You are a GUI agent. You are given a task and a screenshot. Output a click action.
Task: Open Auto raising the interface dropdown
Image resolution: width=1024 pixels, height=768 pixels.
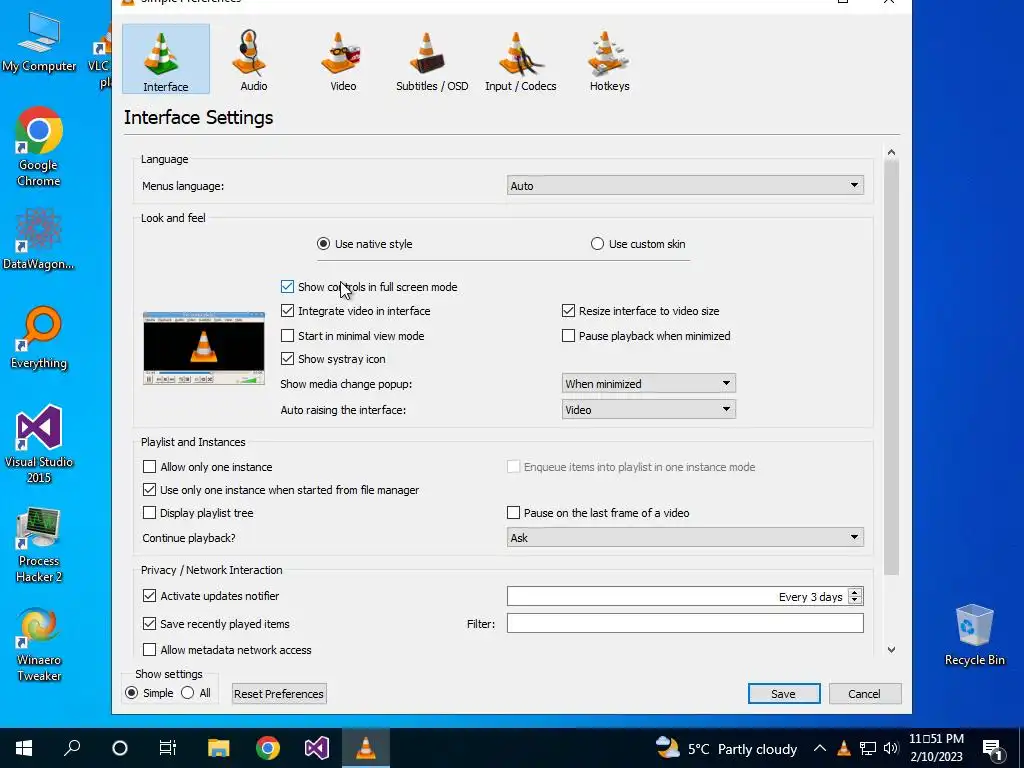pyautogui.click(x=648, y=409)
